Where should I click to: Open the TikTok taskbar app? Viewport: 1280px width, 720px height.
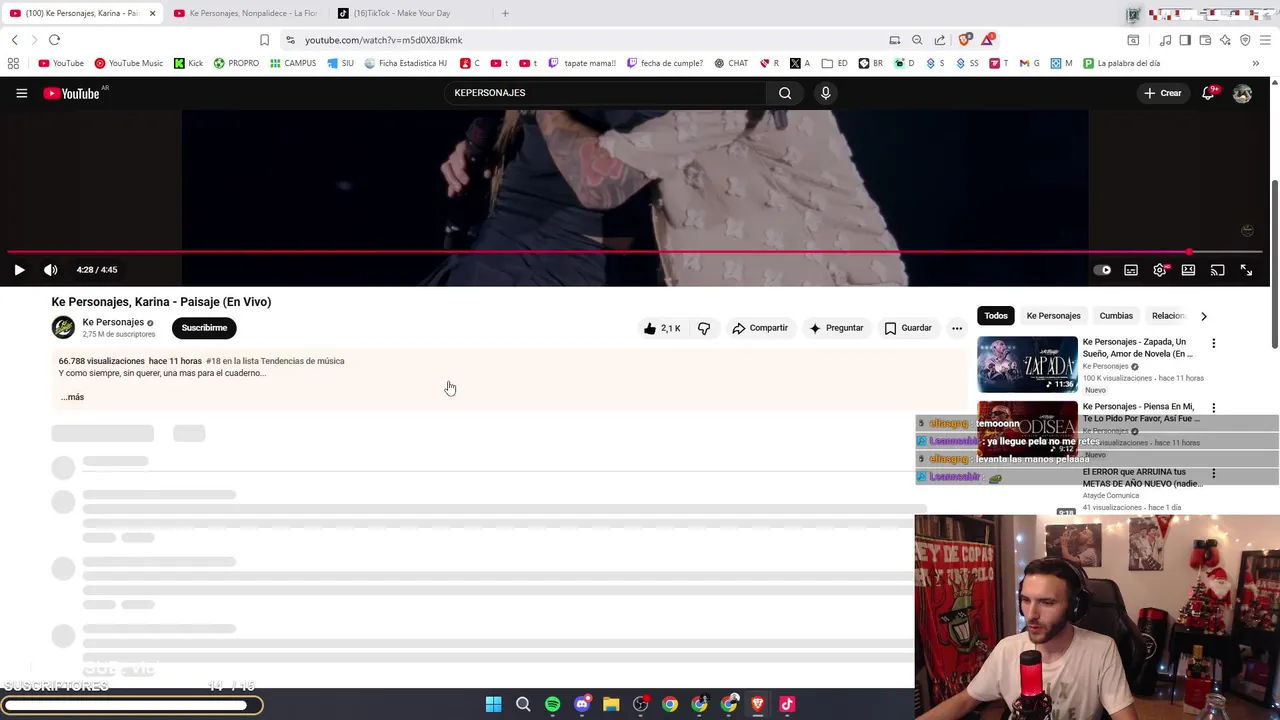point(787,704)
